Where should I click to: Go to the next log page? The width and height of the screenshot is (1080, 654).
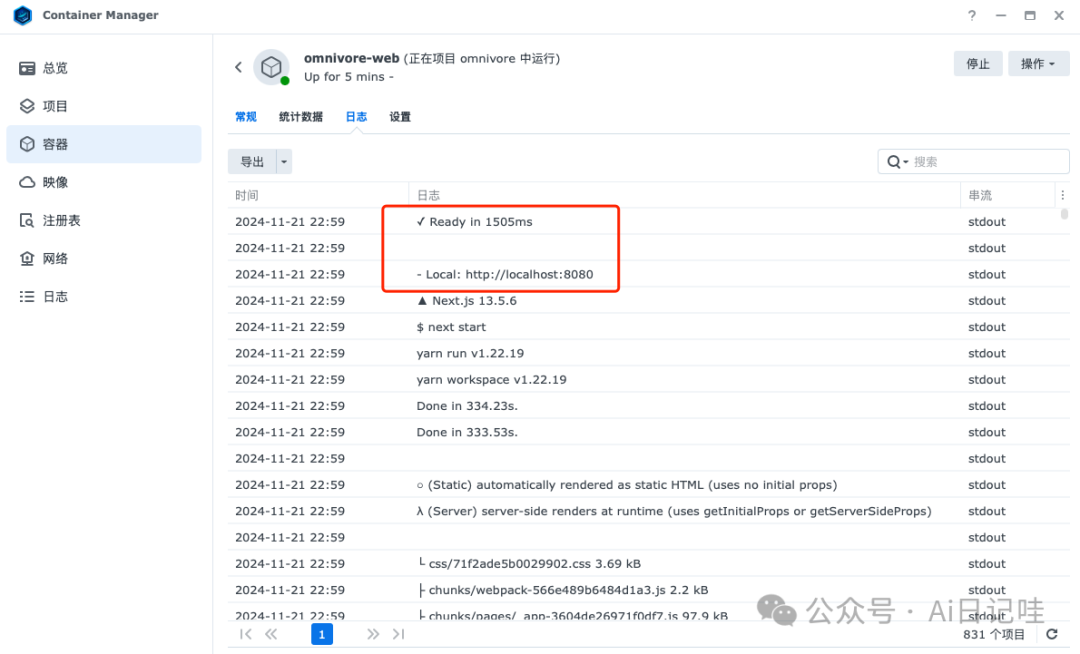tap(373, 634)
